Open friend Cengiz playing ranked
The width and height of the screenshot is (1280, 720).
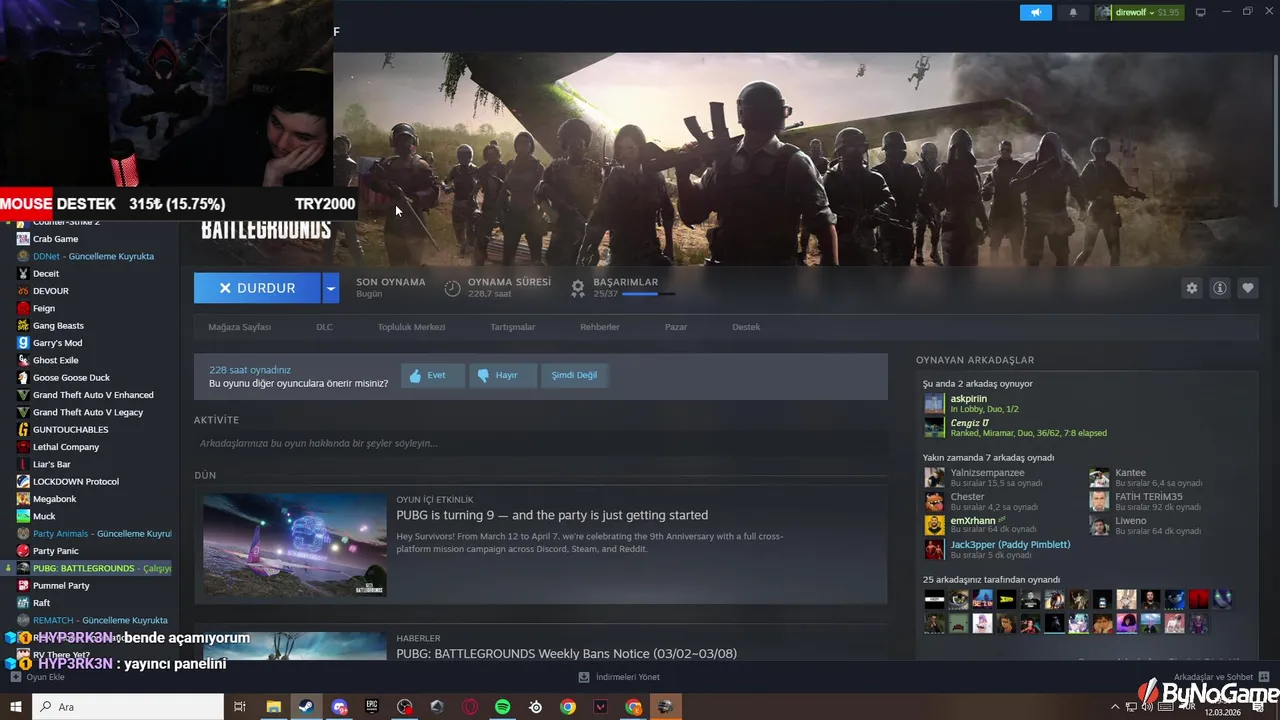pyautogui.click(x=970, y=422)
